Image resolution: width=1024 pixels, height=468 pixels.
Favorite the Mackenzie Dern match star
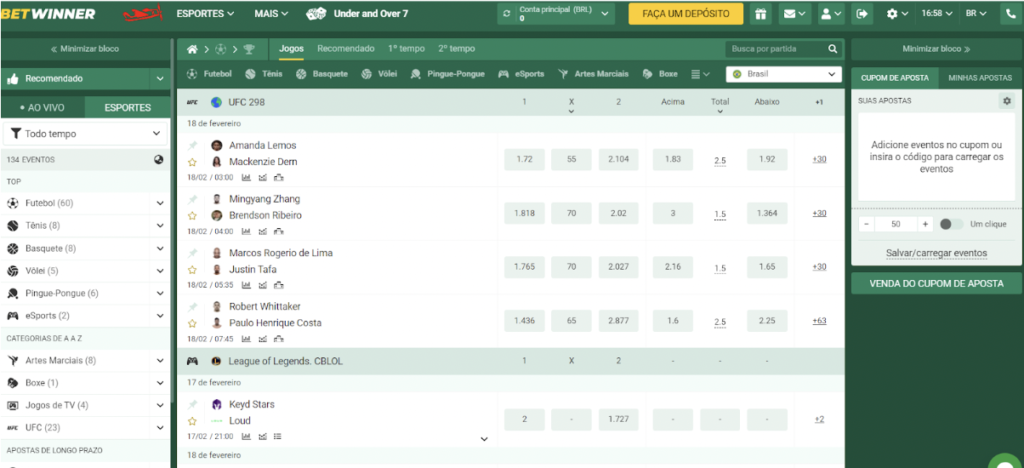192,162
